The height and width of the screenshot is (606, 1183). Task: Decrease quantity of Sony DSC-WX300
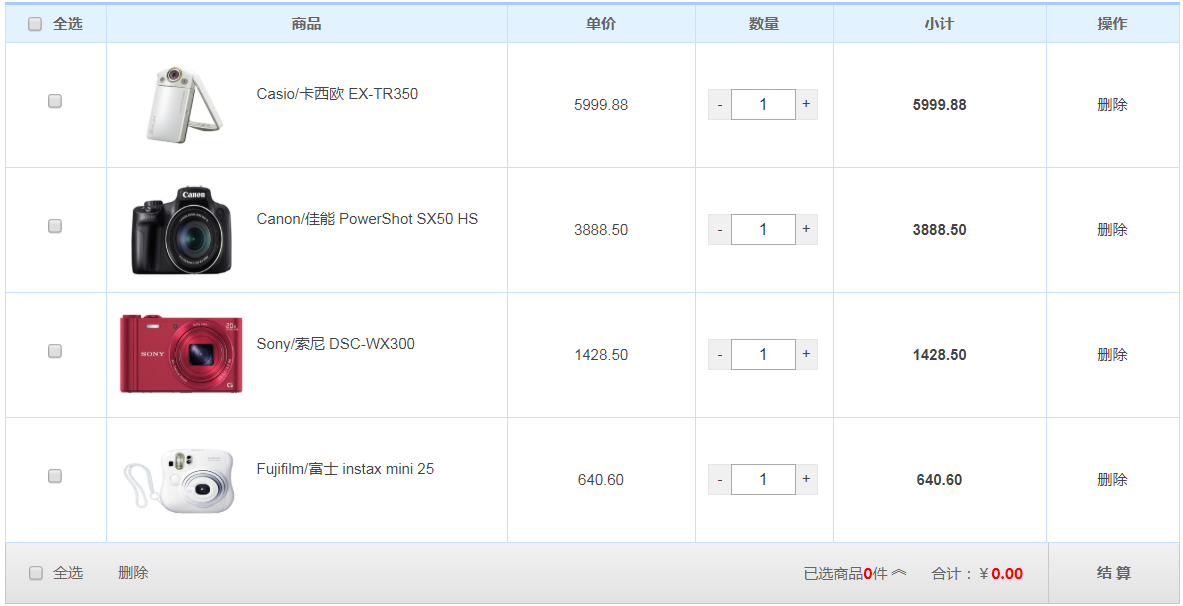[720, 355]
